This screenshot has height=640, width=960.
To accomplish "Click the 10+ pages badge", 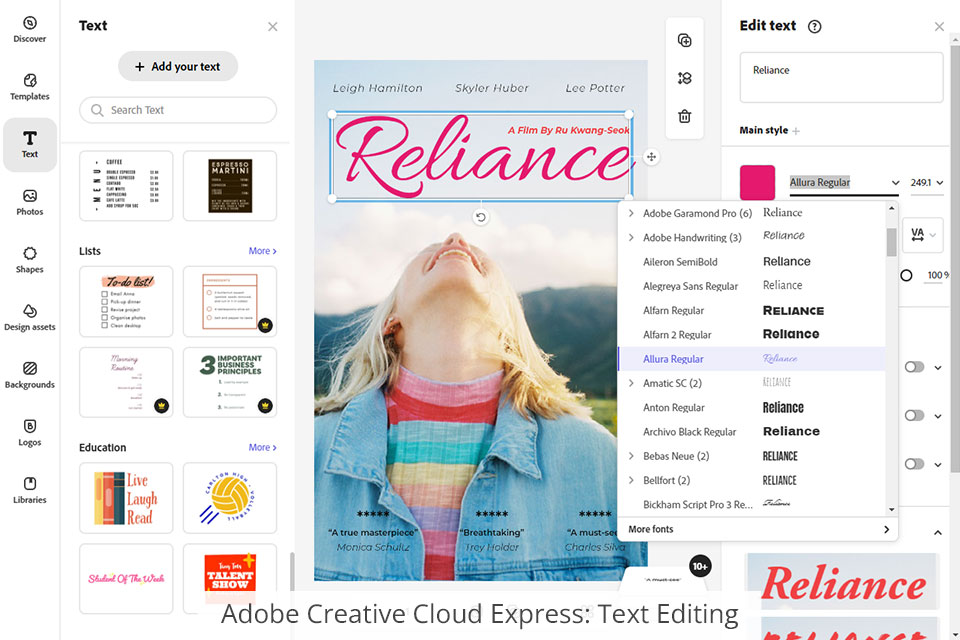I will 700,566.
